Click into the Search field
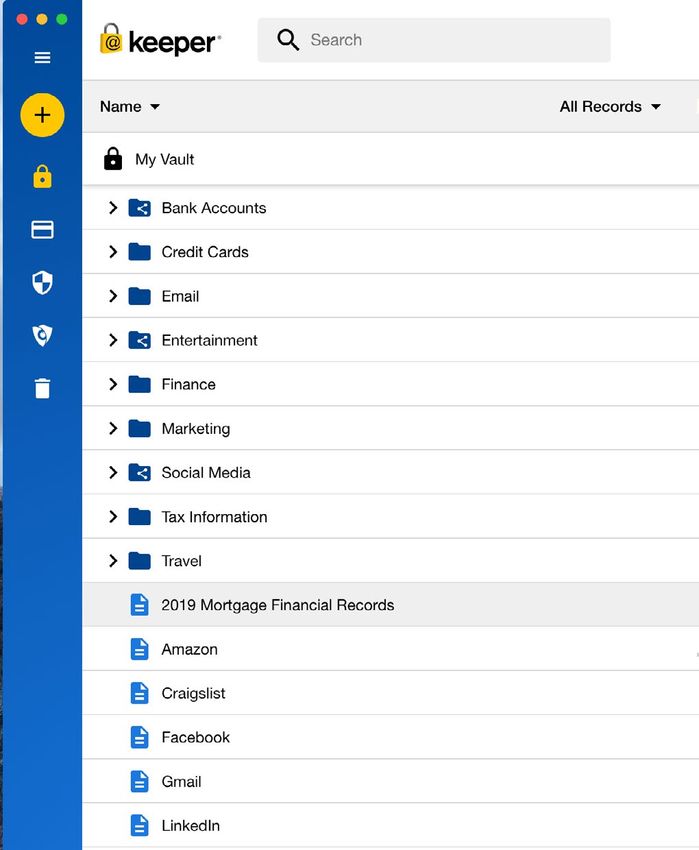699x850 pixels. 434,40
